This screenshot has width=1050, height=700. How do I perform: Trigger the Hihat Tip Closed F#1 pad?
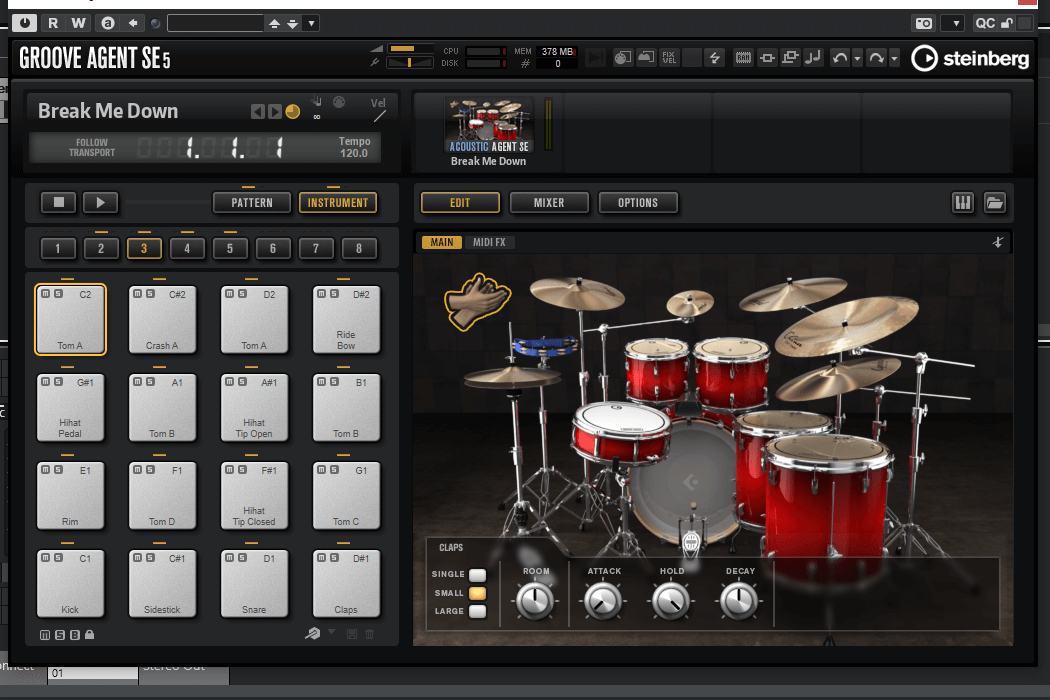coord(254,496)
